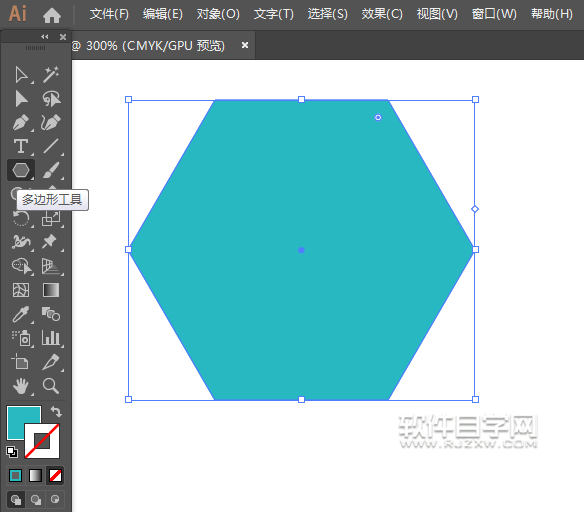
Task: Select the Line Segment tool
Action: (51, 146)
